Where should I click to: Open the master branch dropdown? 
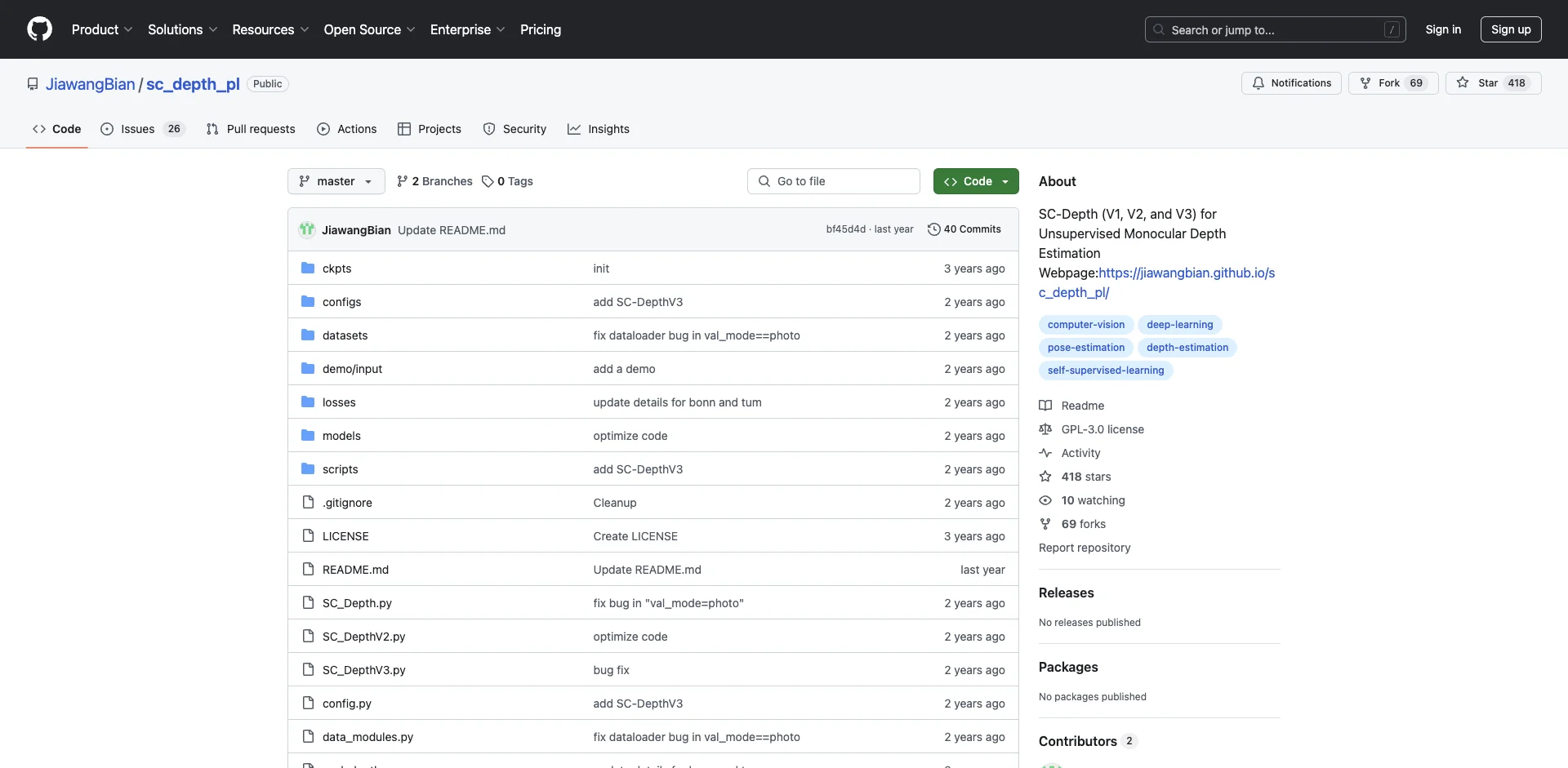coord(336,181)
